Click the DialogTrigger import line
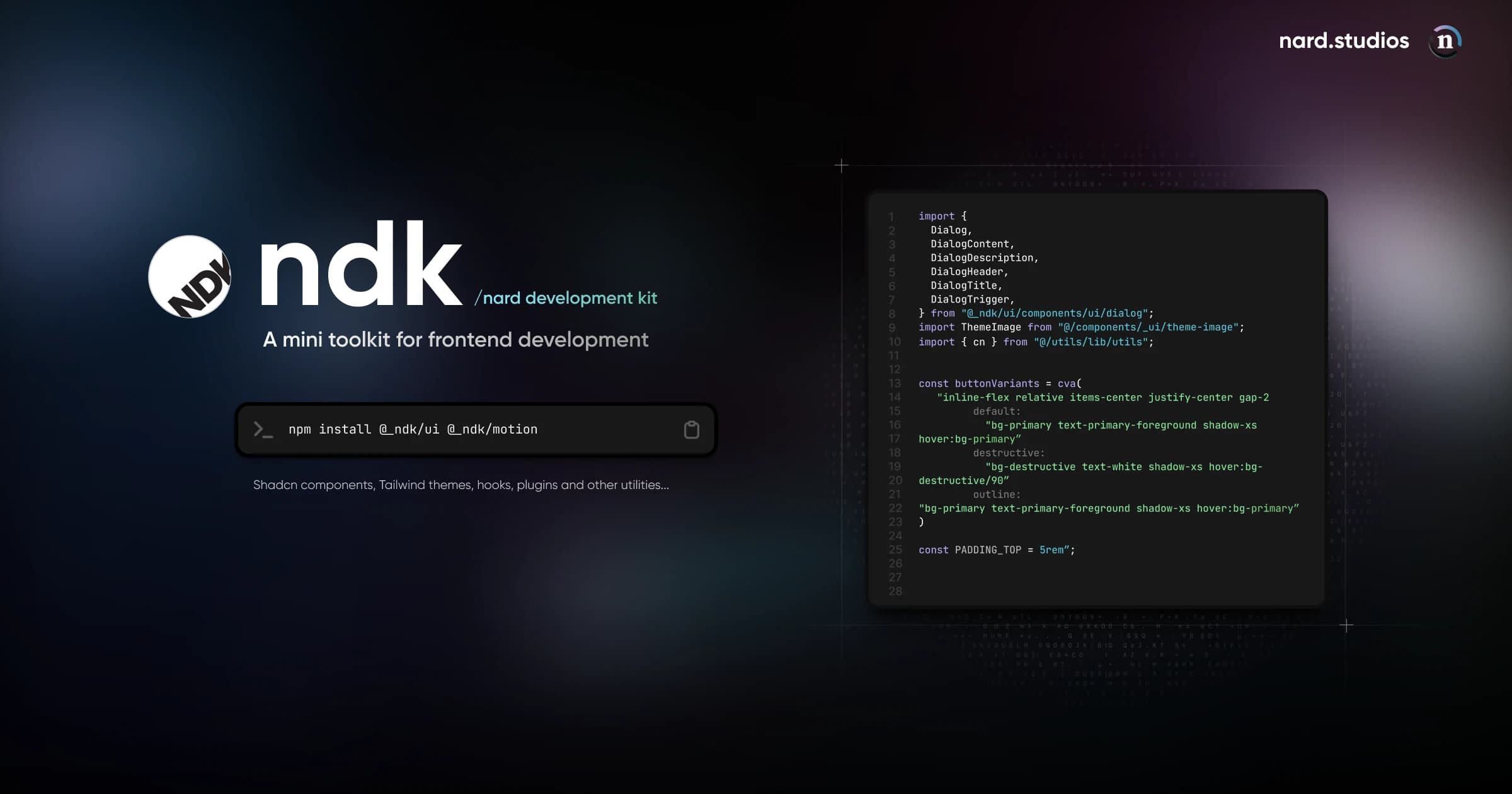Screen dimensions: 1512x794 [x=970, y=299]
